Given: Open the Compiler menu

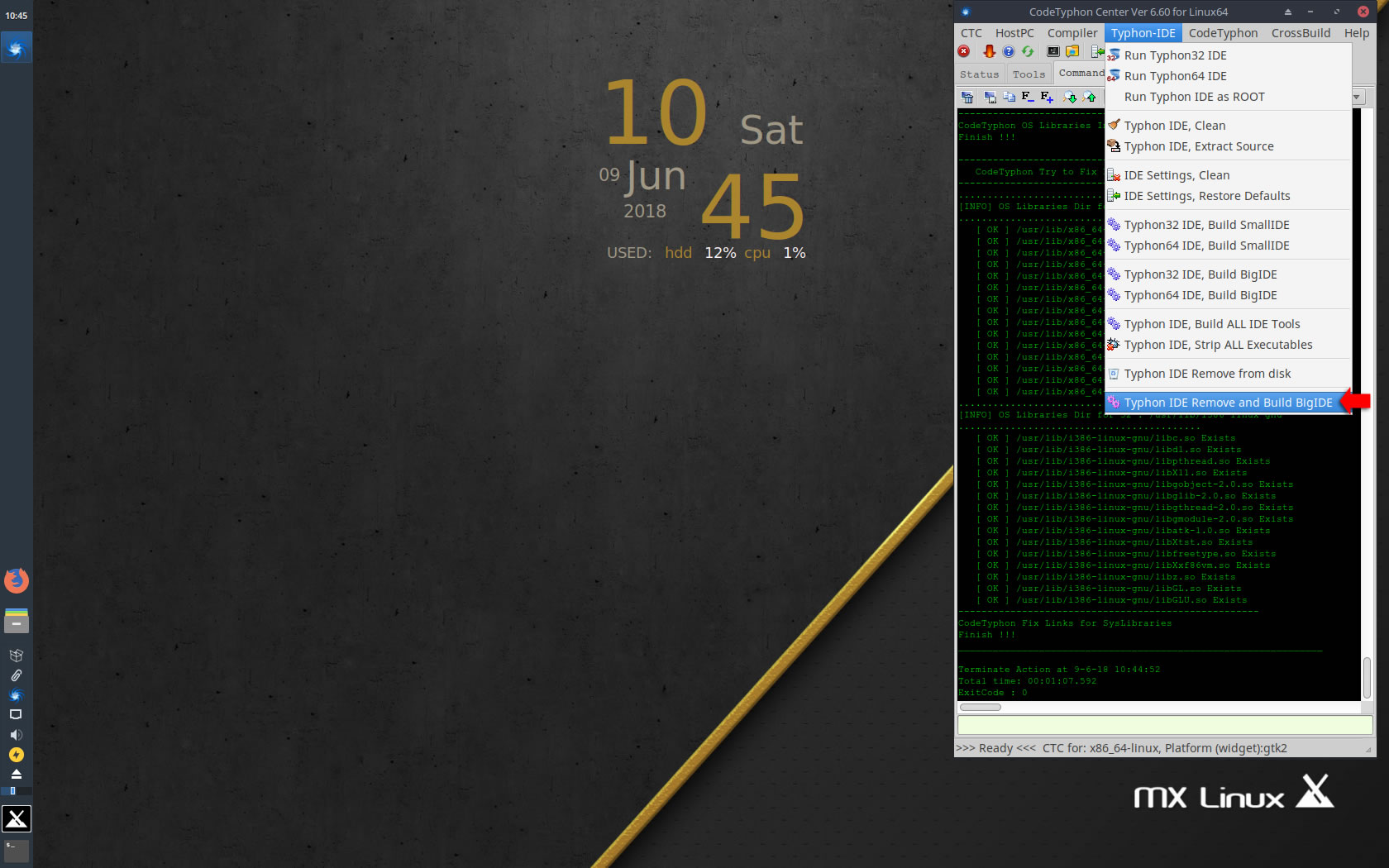Looking at the screenshot, I should tap(1072, 33).
